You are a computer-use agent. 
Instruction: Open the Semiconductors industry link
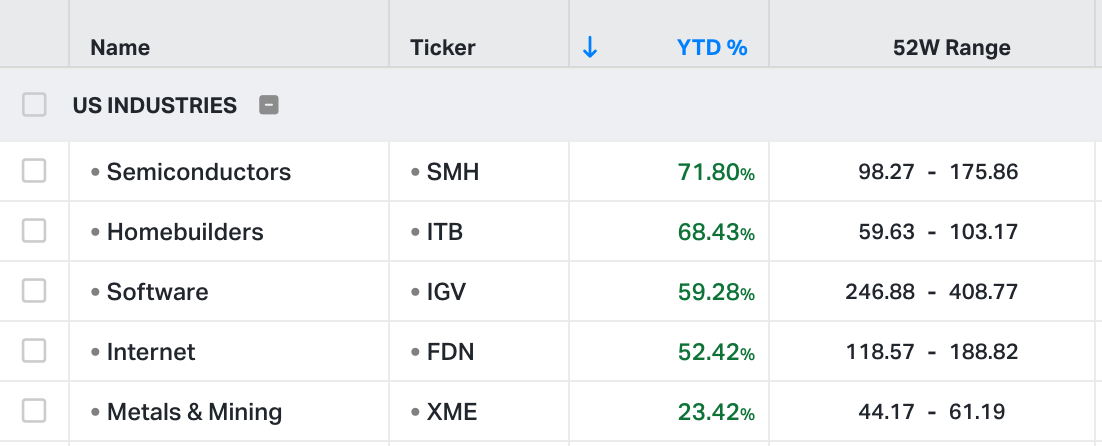[x=198, y=172]
